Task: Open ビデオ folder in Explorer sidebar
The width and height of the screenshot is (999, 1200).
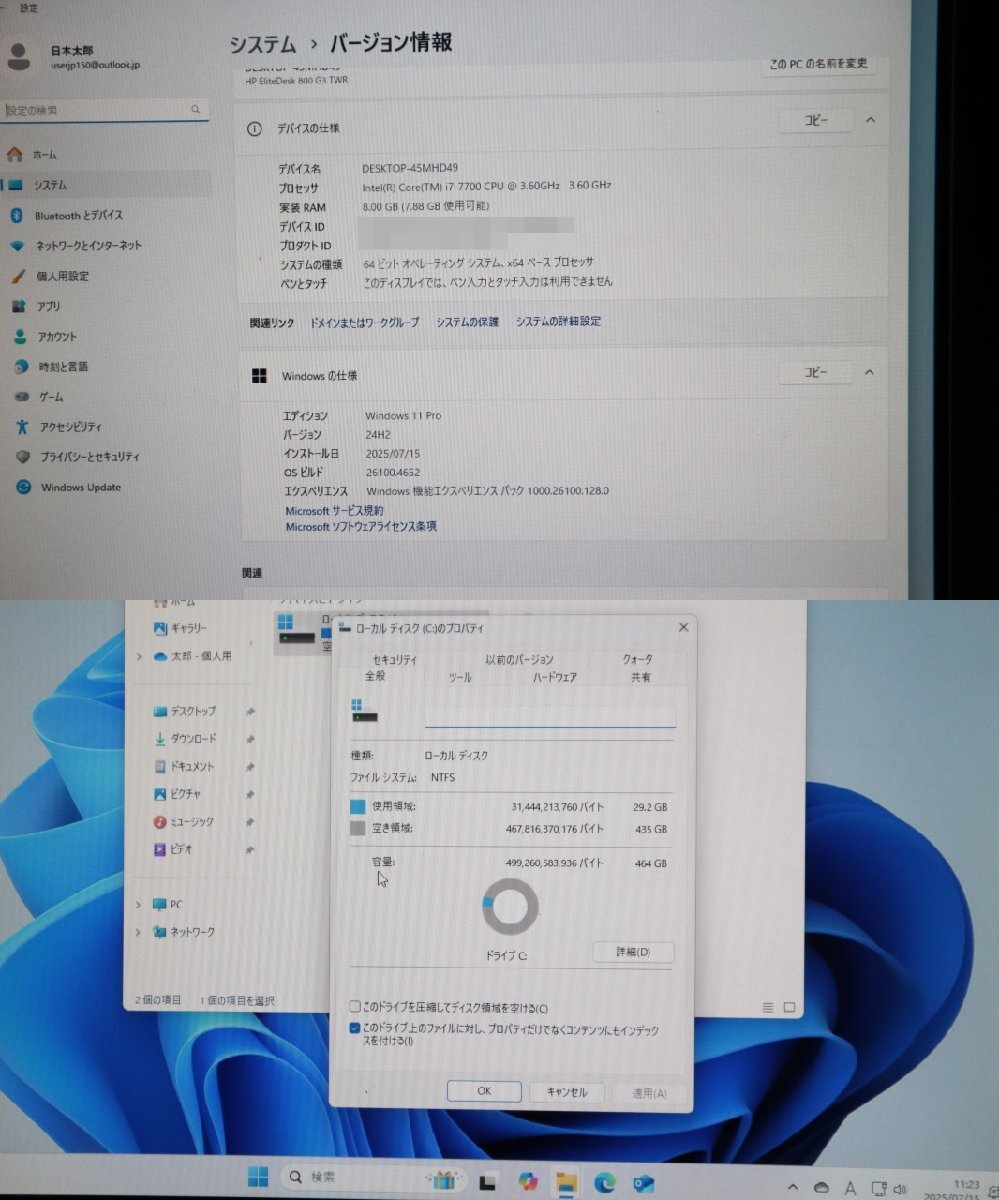Action: tap(173, 849)
